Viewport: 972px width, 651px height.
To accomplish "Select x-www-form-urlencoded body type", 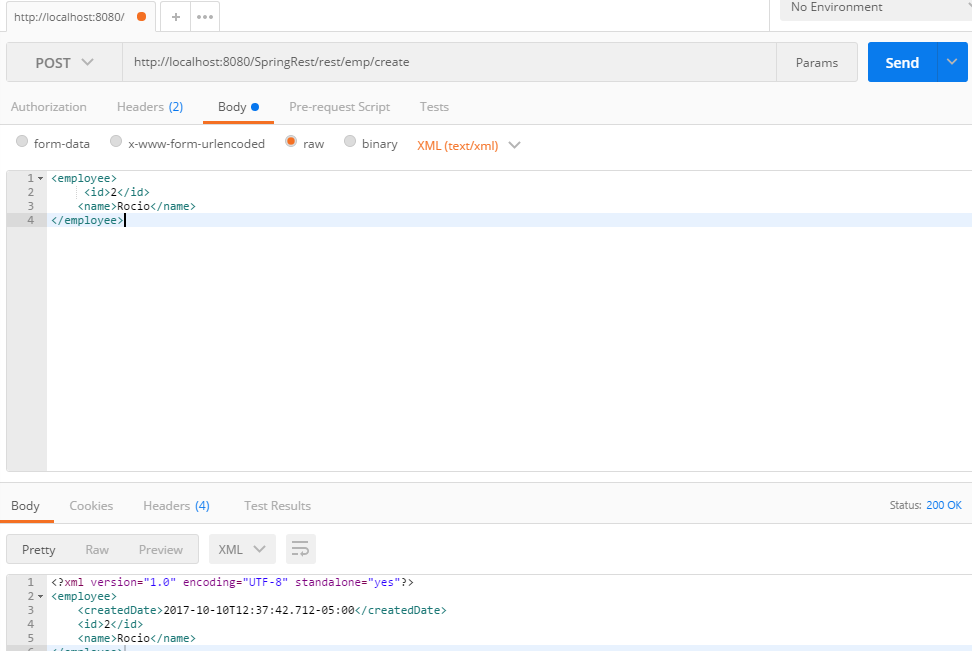I will [x=116, y=141].
